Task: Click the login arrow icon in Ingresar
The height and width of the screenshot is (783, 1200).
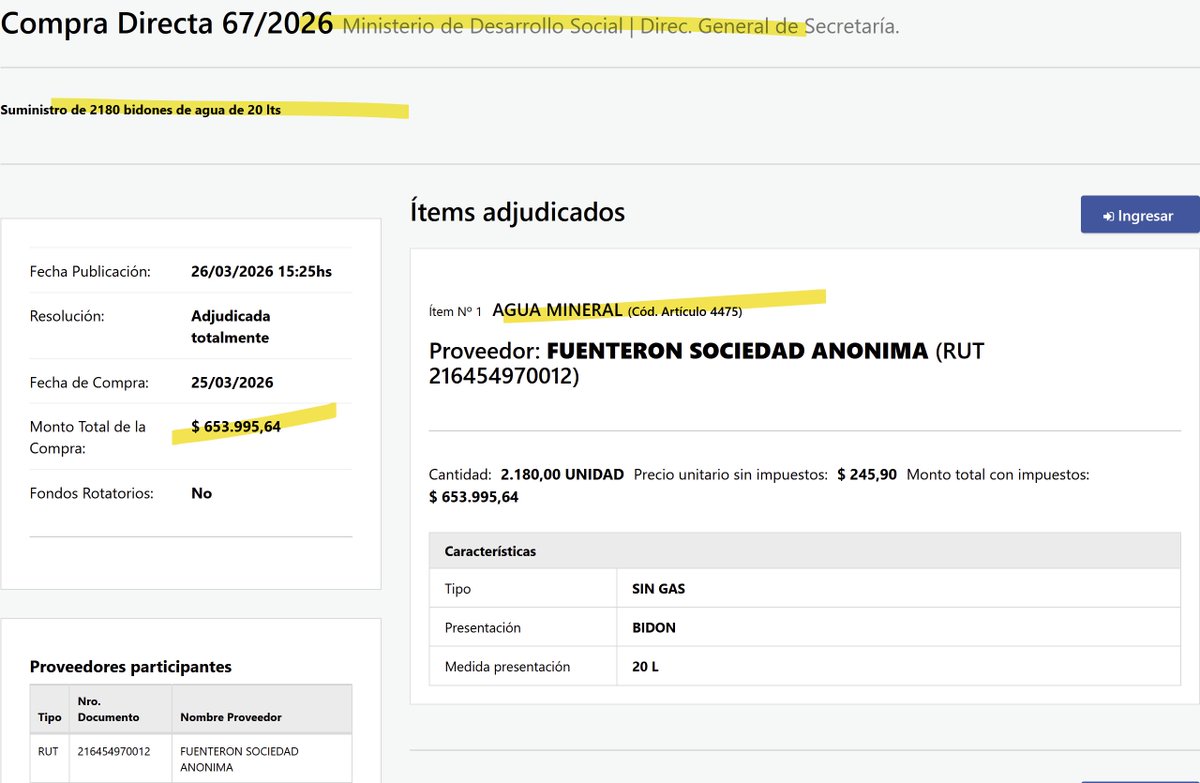Action: click(1109, 216)
